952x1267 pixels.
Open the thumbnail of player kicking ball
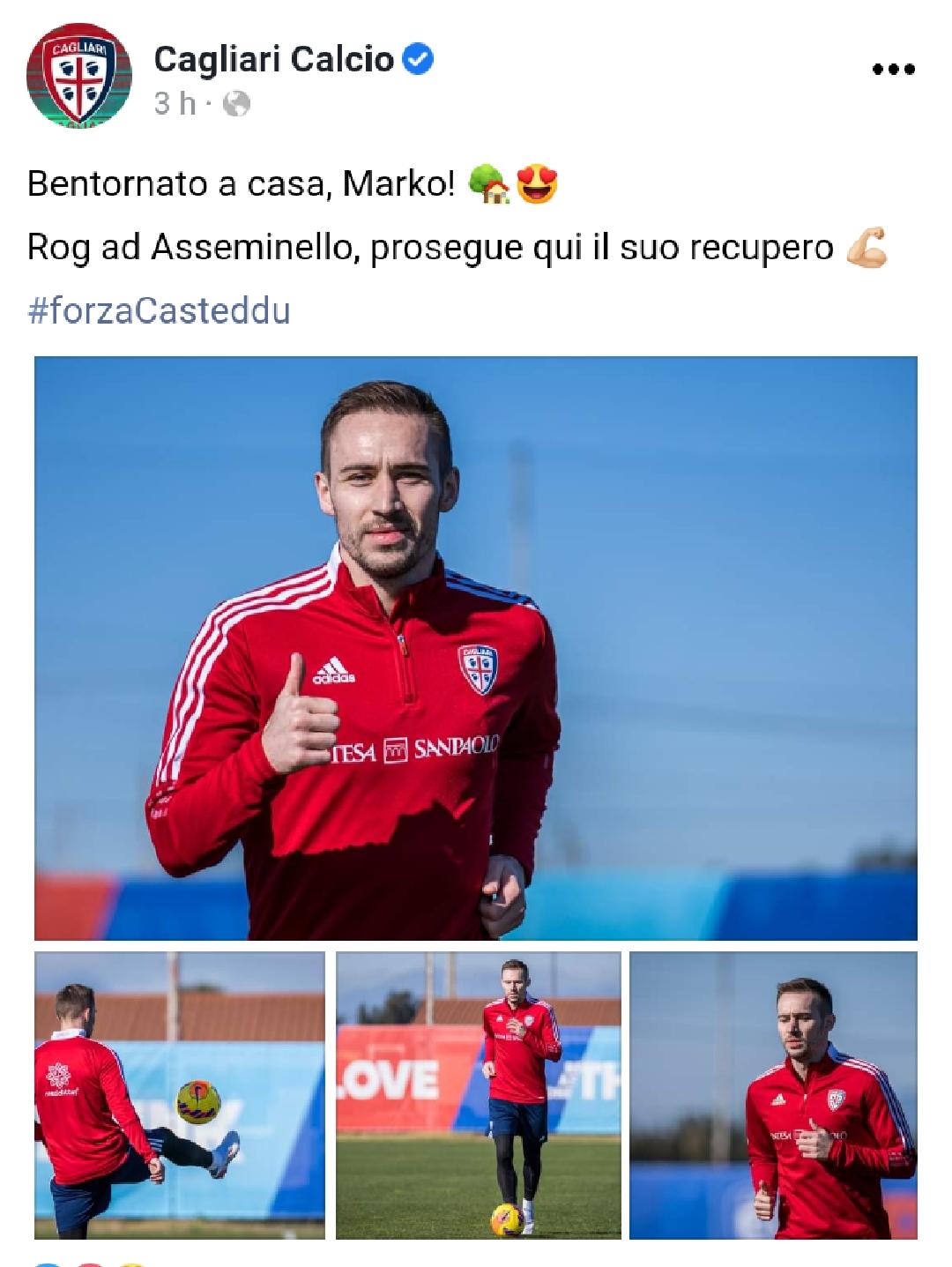(x=180, y=1095)
